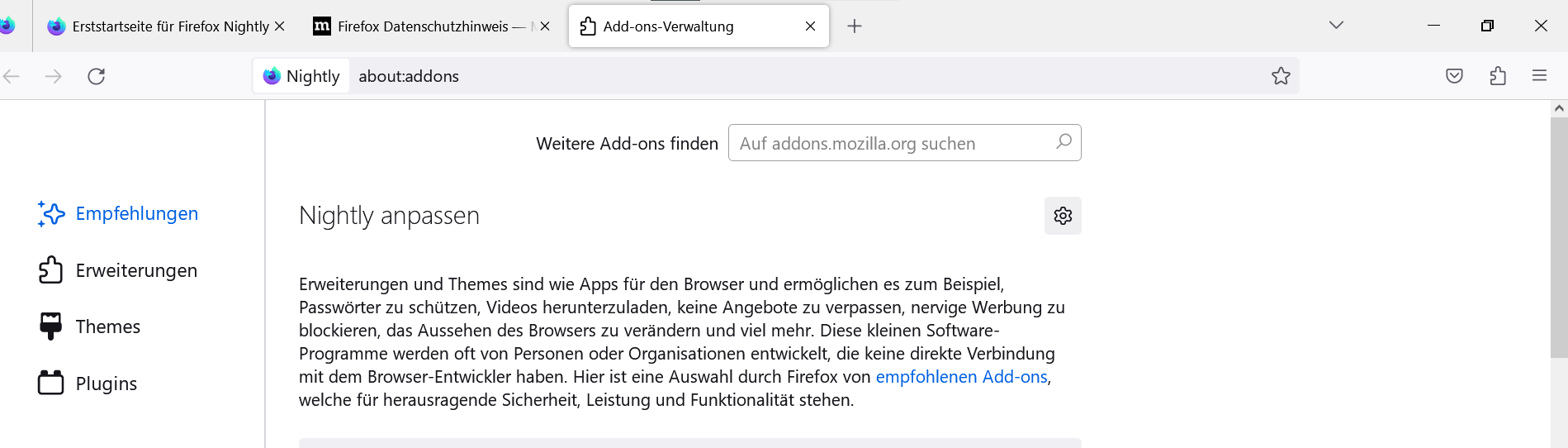
Task: Open the Pocket save icon
Action: pos(1454,76)
